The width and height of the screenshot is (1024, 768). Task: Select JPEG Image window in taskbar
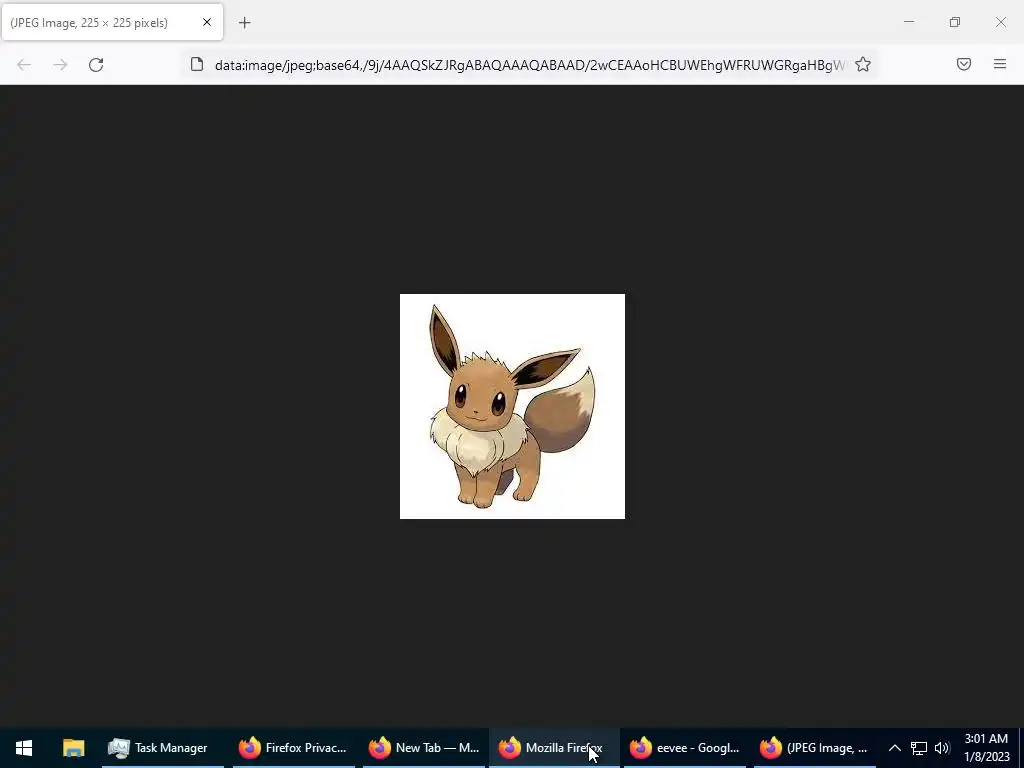[814, 748]
